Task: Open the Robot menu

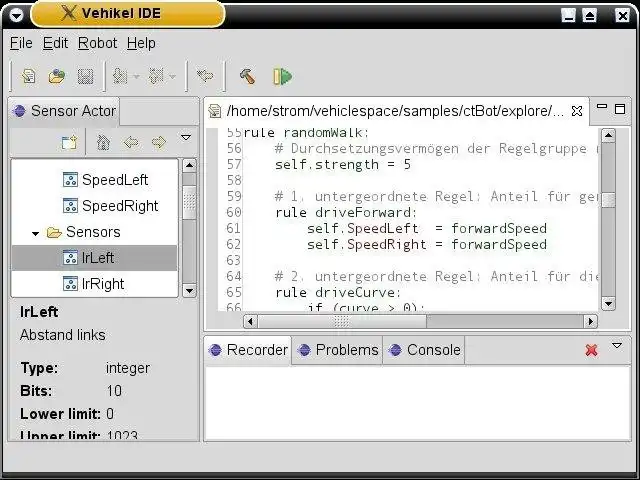Action: (x=97, y=43)
